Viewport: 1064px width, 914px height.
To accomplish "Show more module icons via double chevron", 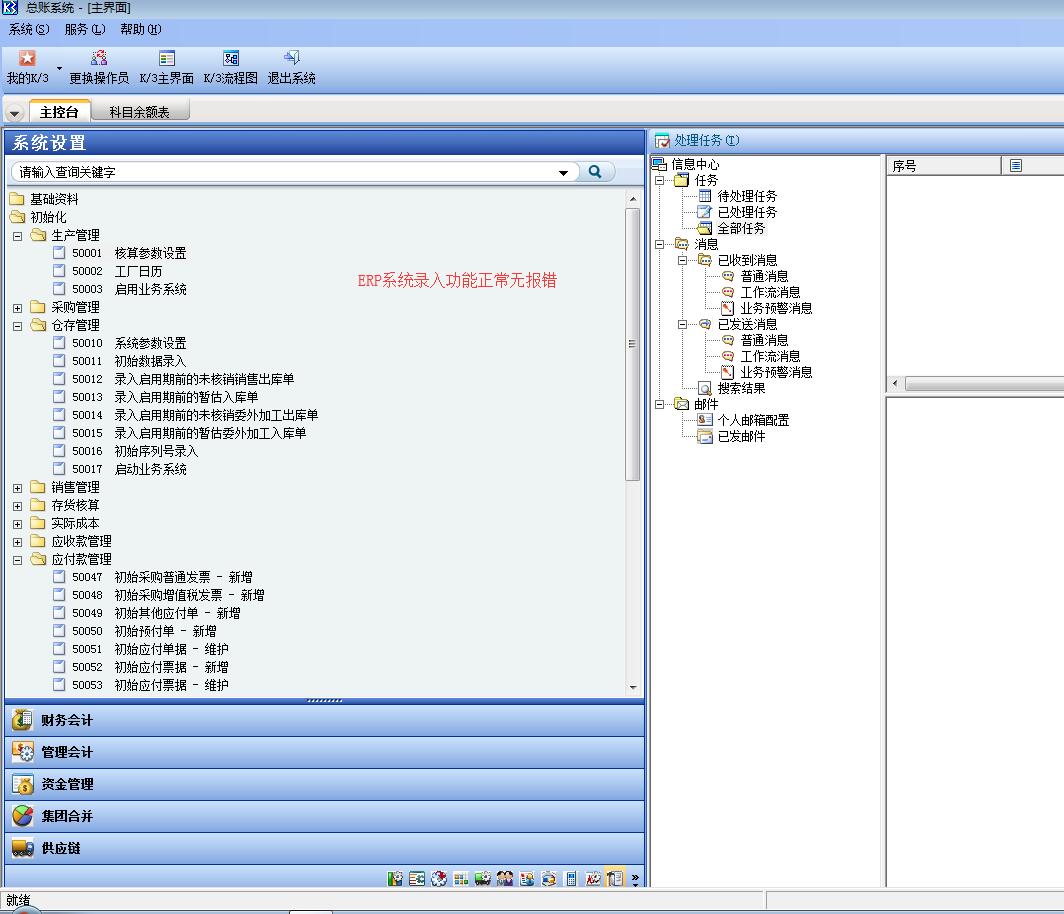I will click(x=635, y=879).
